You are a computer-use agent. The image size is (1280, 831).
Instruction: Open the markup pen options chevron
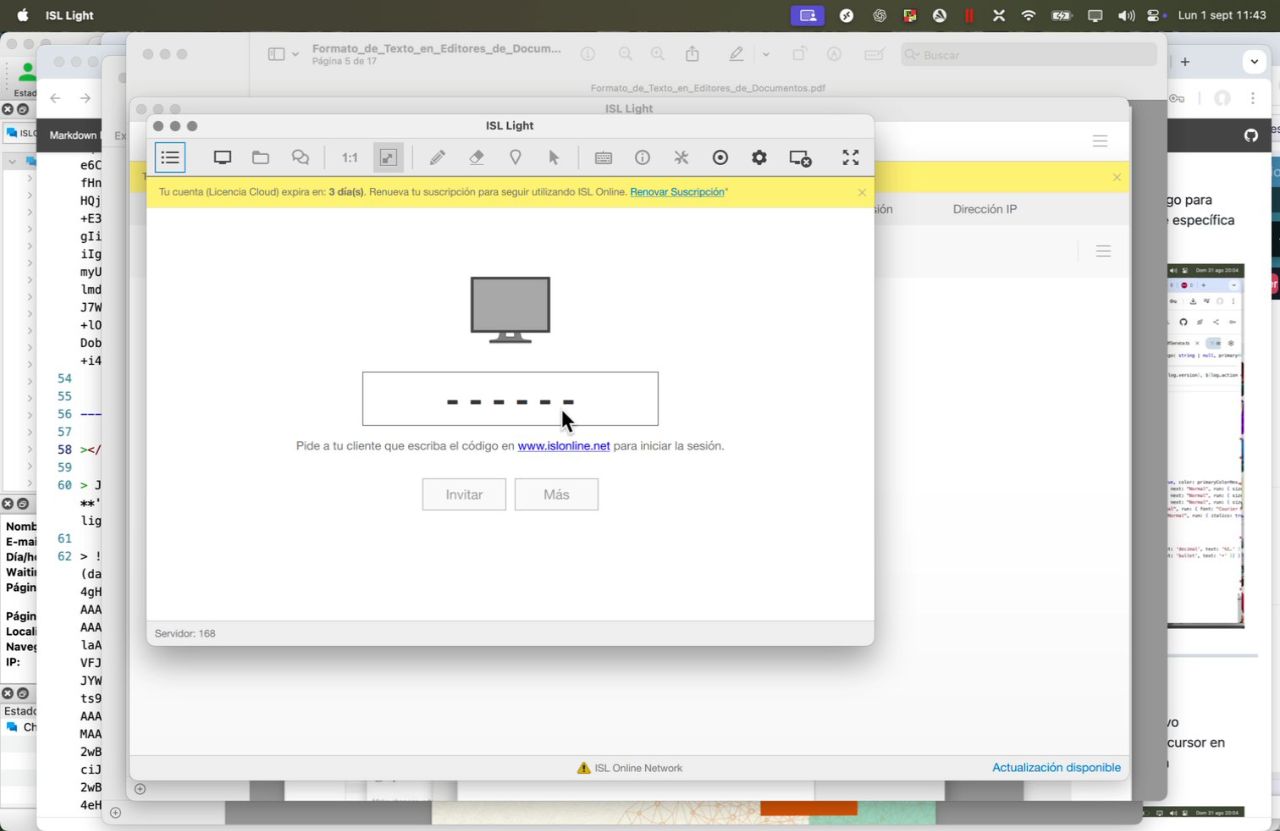766,54
